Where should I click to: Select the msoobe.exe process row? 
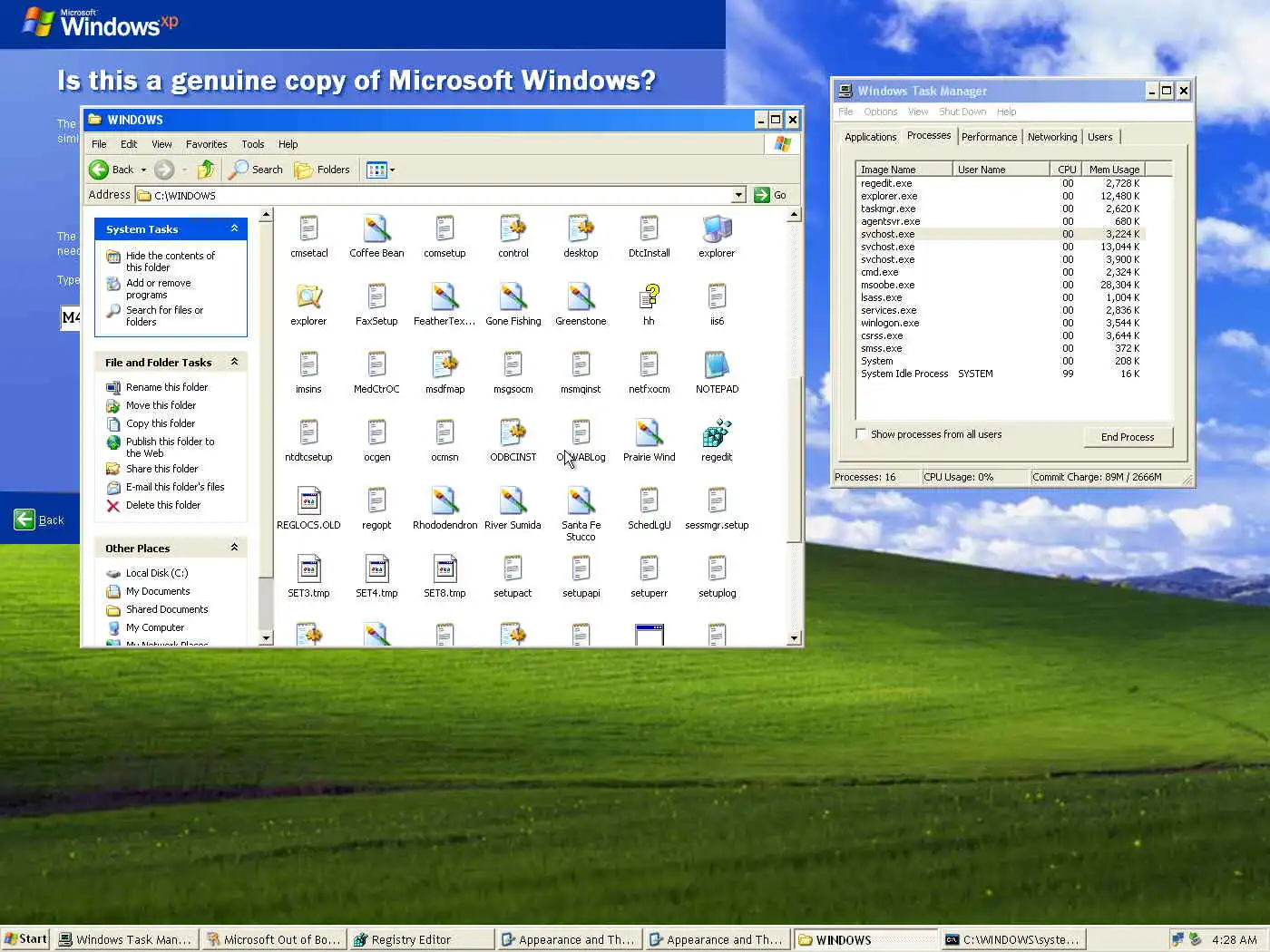(x=1001, y=285)
